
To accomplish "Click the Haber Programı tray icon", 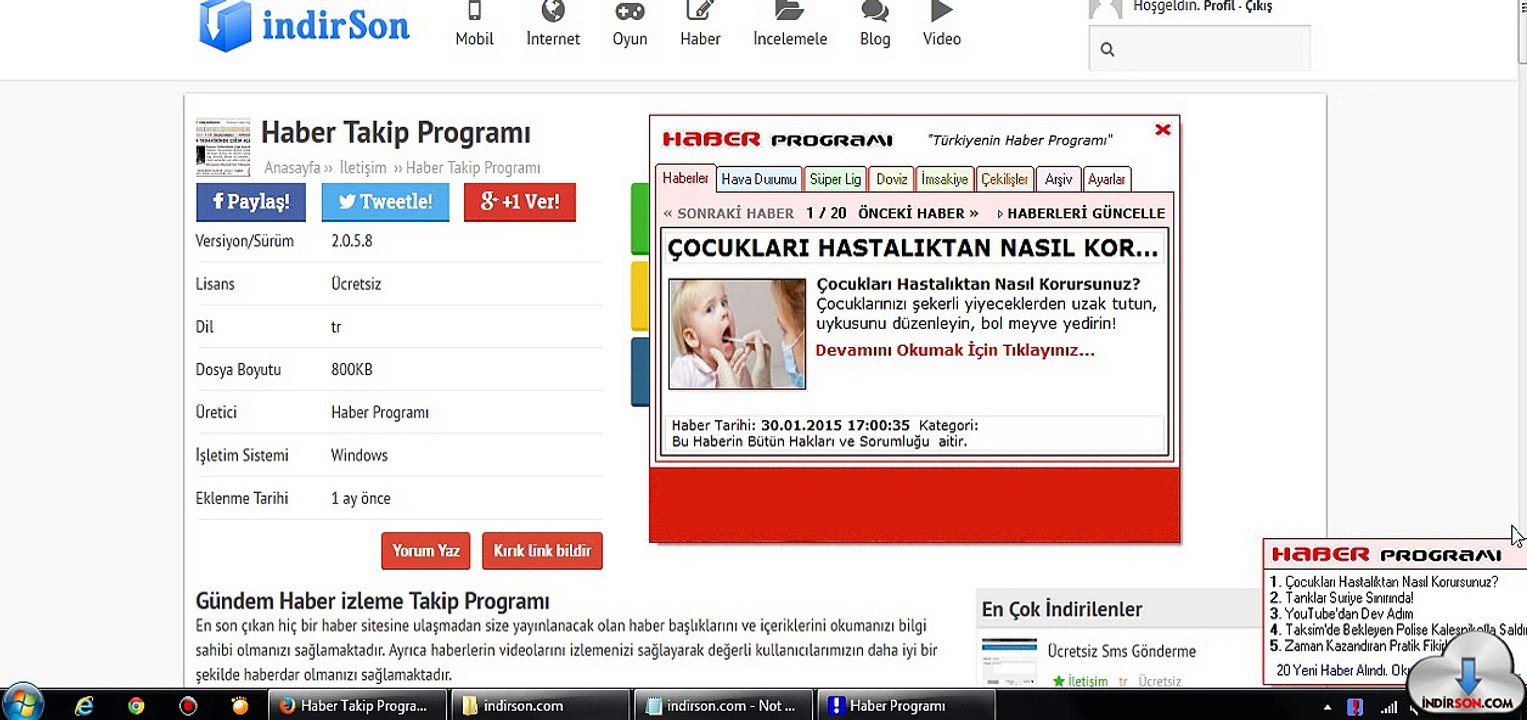I will [1354, 706].
